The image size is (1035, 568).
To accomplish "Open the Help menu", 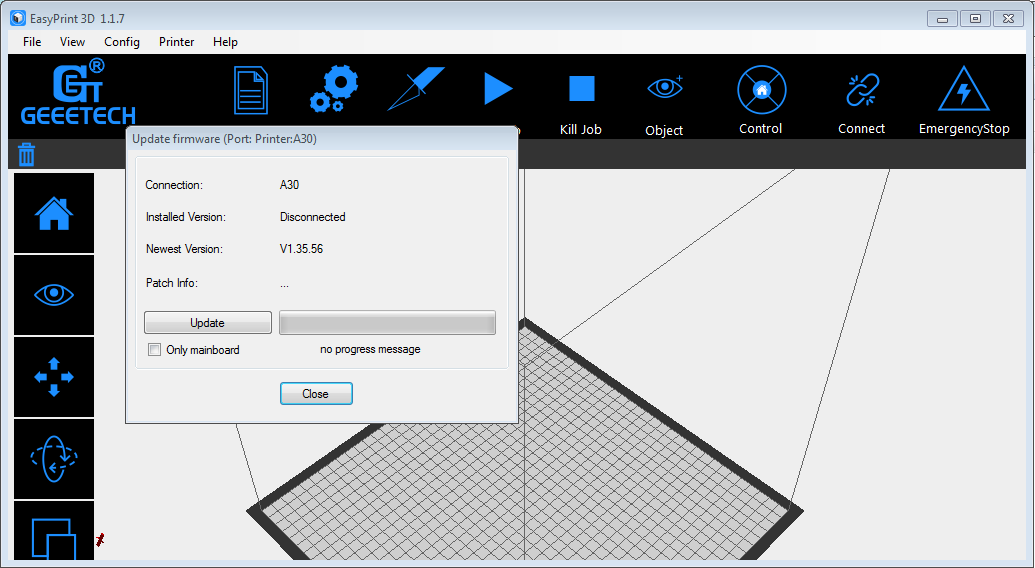I will tap(225, 42).
